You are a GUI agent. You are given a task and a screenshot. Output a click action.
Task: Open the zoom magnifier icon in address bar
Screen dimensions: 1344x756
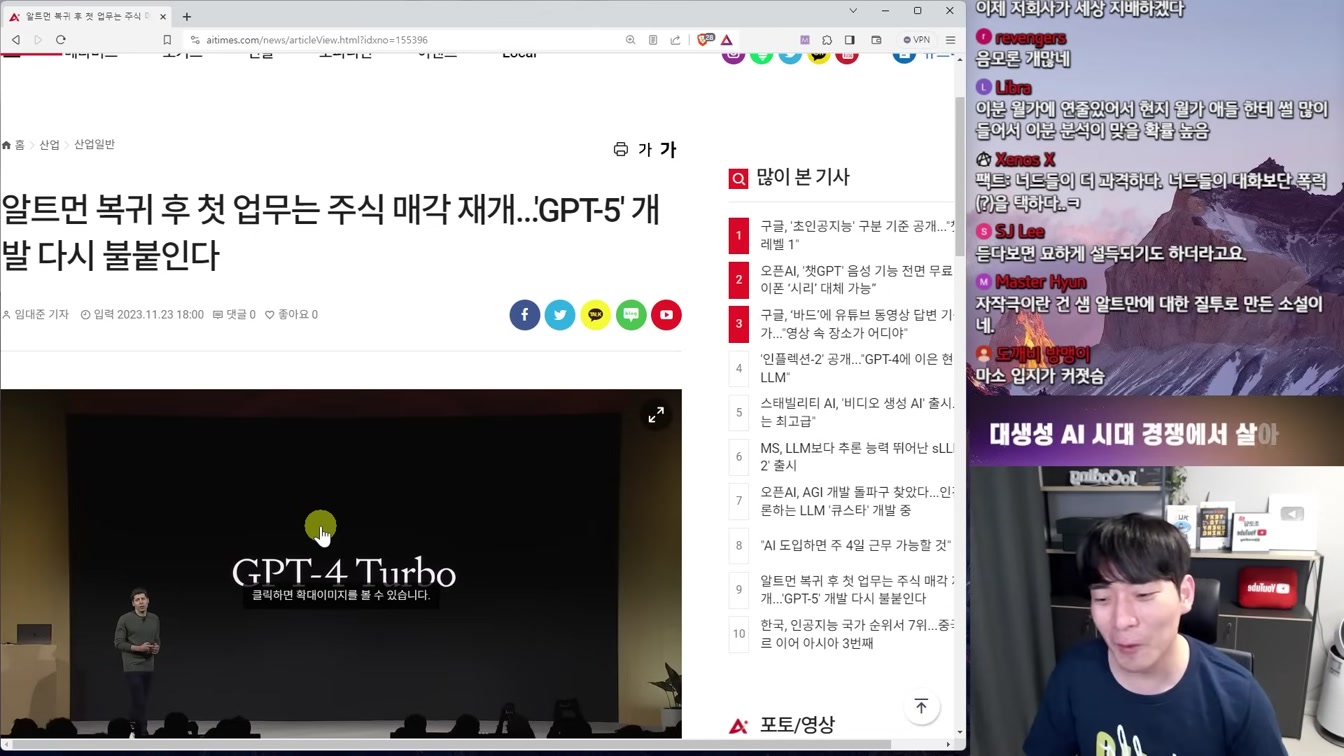coord(630,40)
